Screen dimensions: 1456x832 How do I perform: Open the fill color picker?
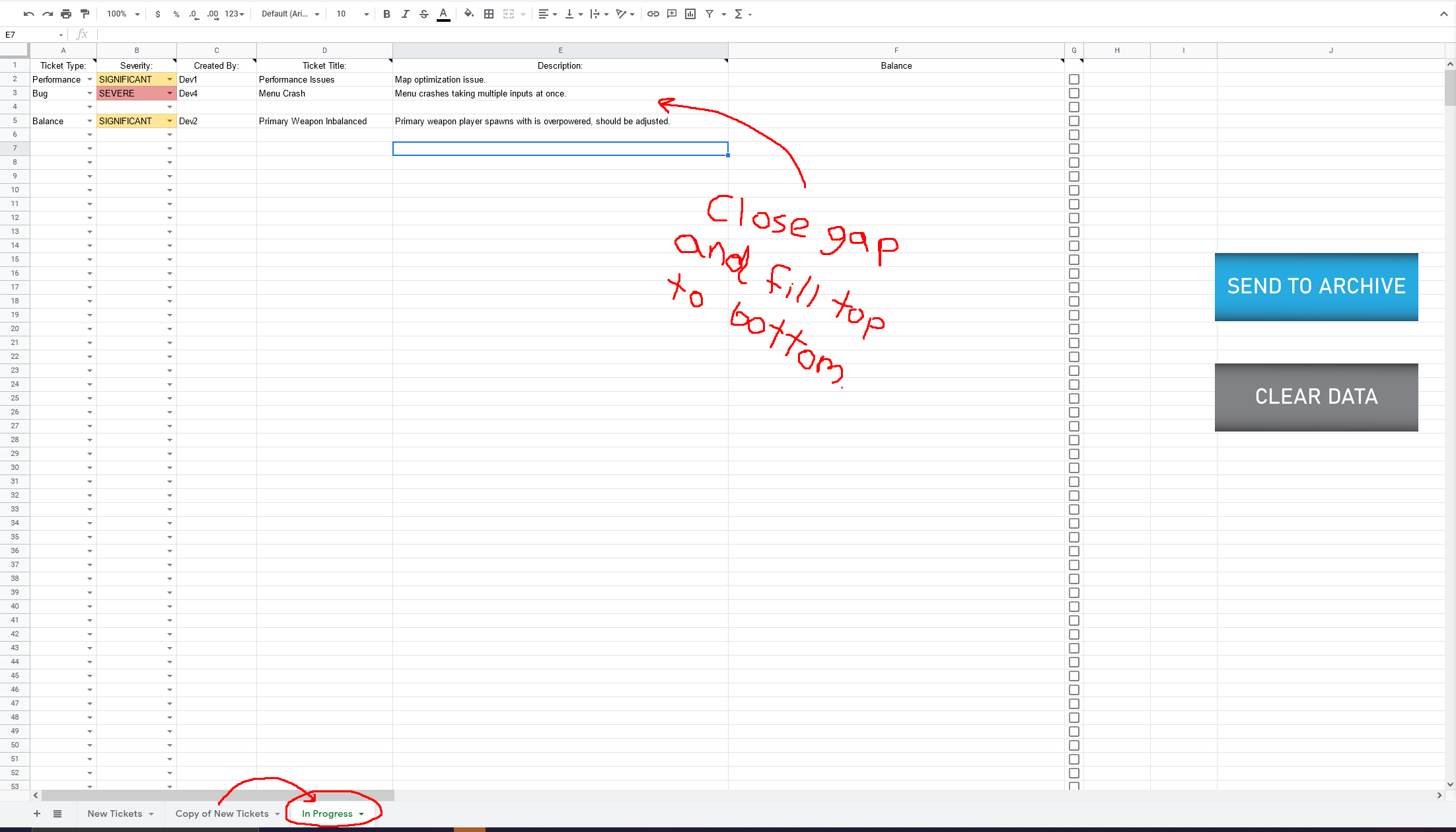pos(468,14)
